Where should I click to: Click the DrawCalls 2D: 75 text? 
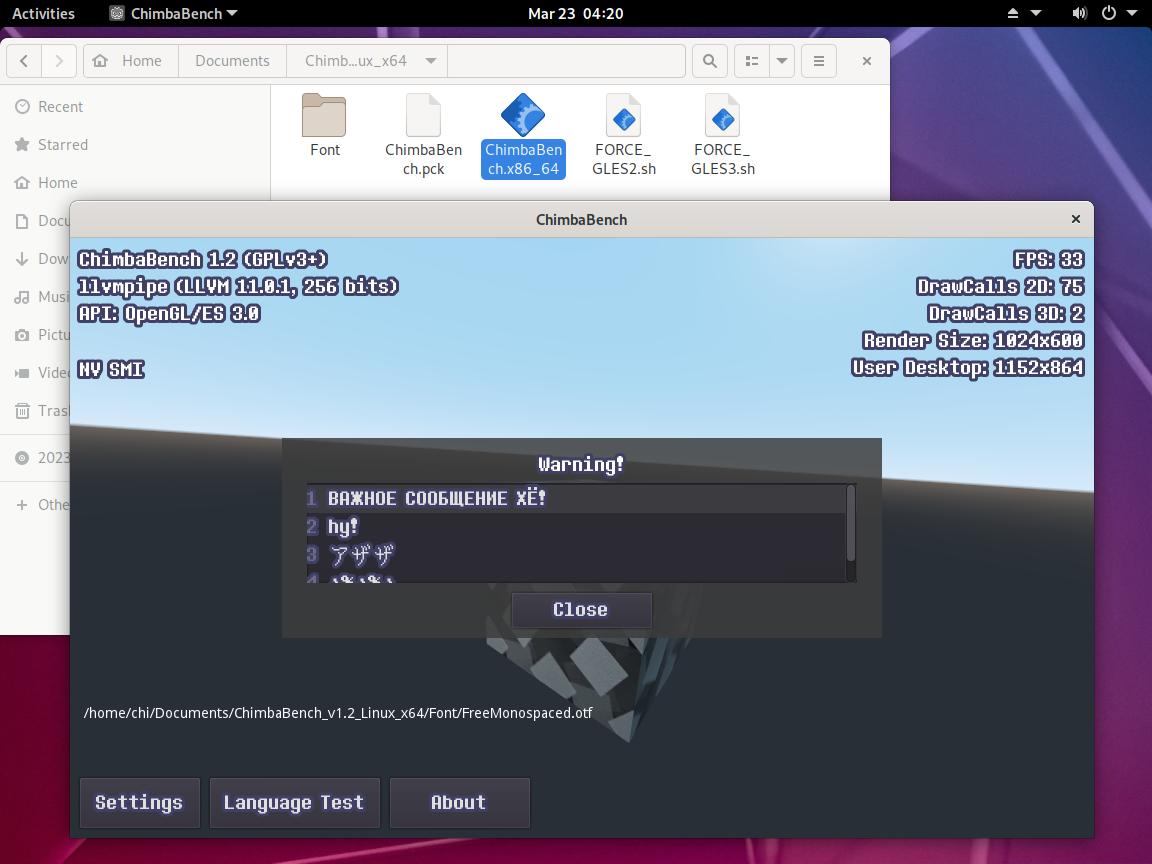click(1000, 287)
